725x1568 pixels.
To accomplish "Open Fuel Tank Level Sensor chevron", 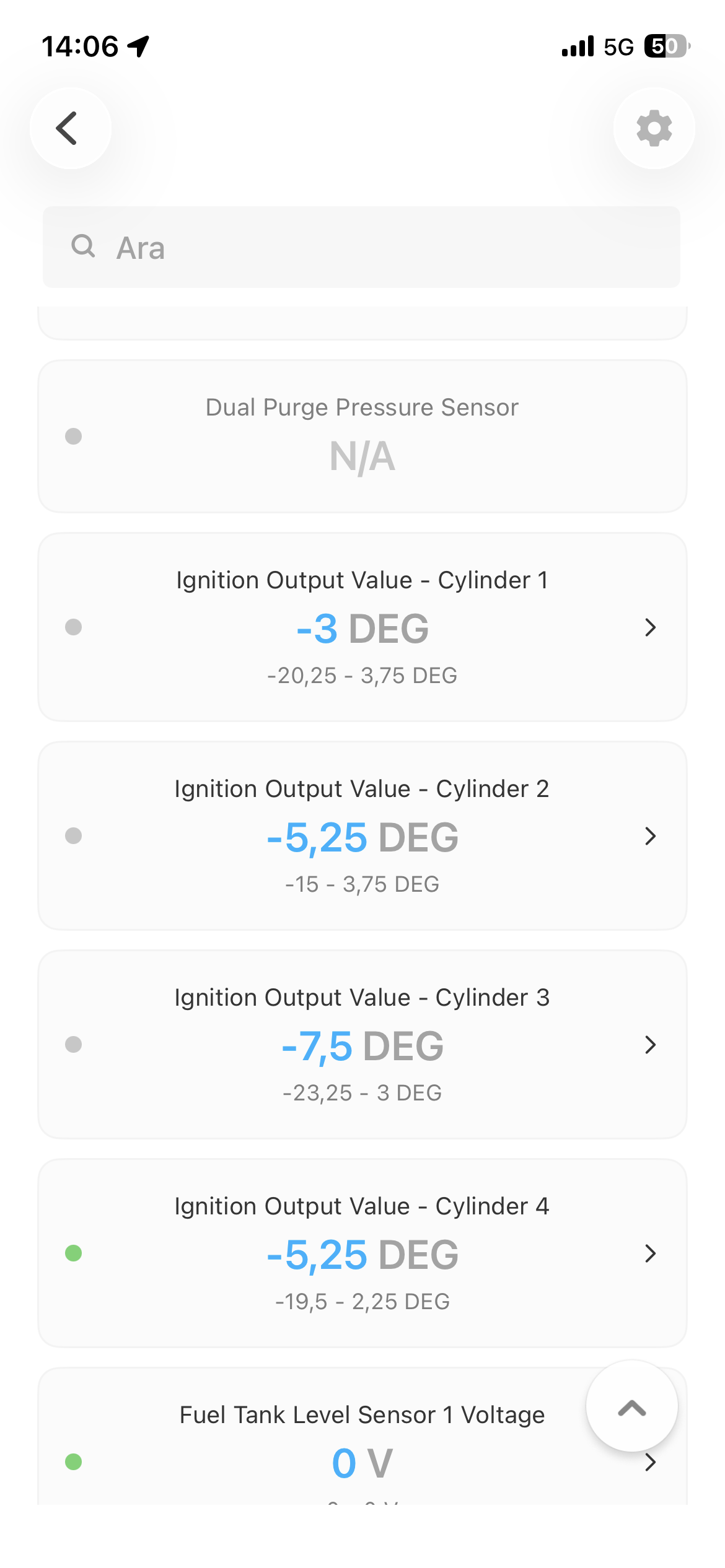I will tap(650, 1462).
